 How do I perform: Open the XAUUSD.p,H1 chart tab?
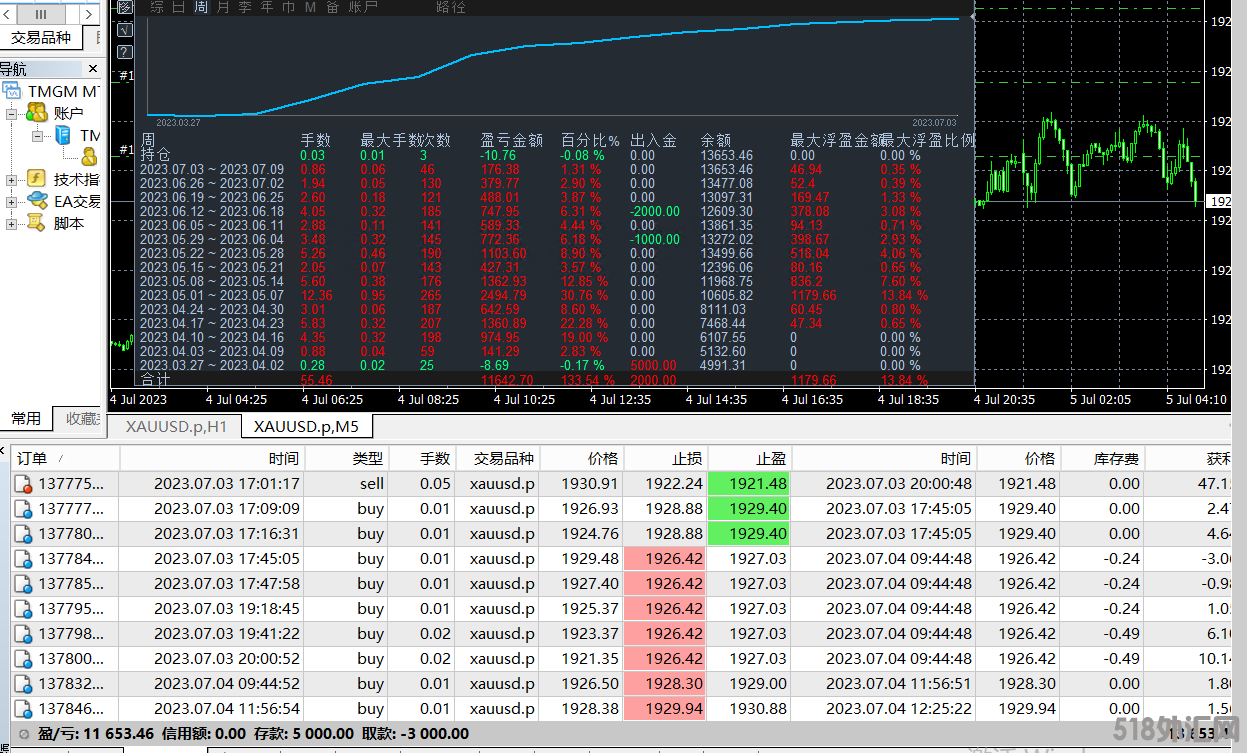coord(176,427)
